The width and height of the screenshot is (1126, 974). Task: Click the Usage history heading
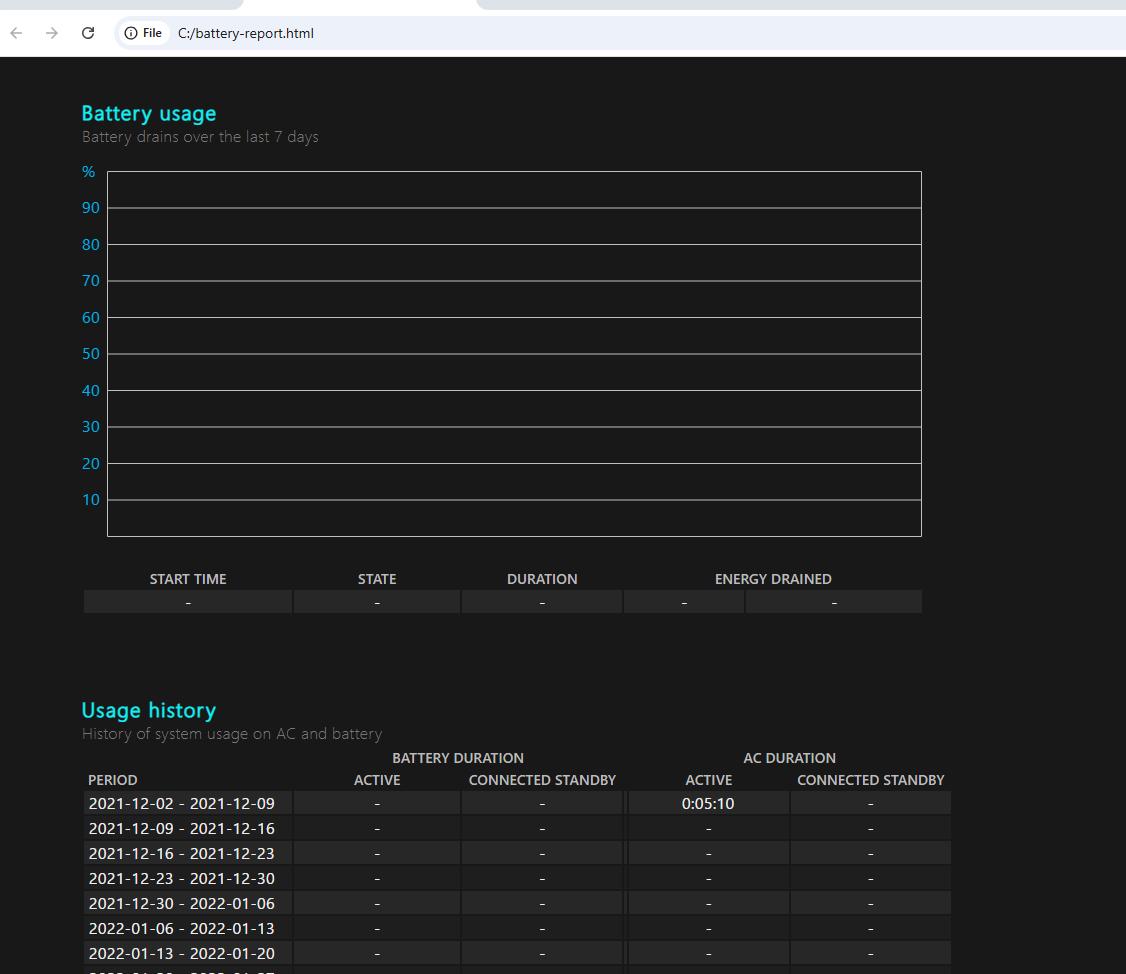148,710
